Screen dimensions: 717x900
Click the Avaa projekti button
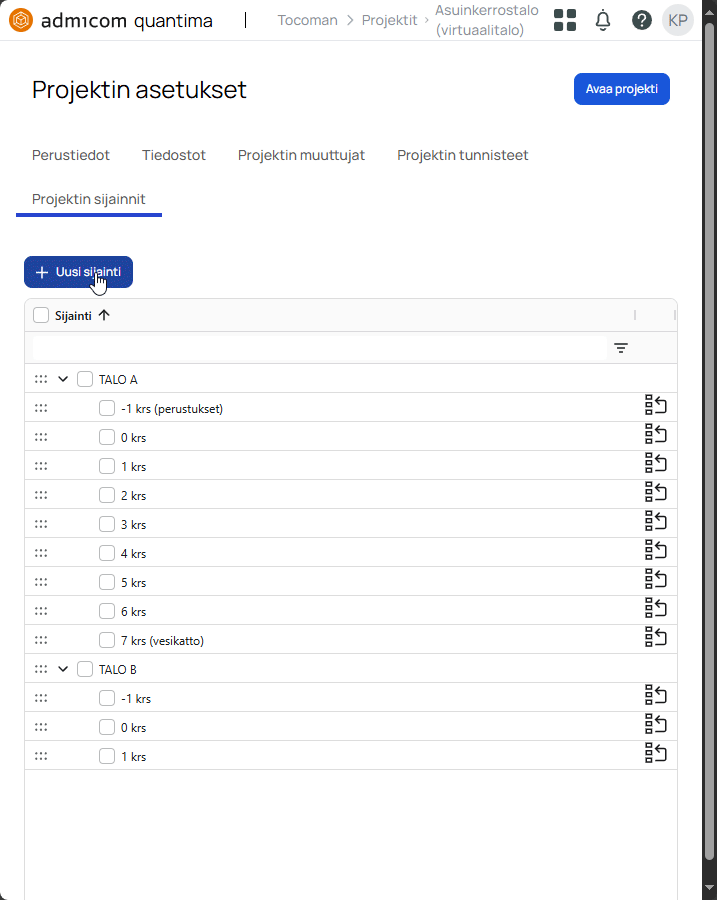622,89
